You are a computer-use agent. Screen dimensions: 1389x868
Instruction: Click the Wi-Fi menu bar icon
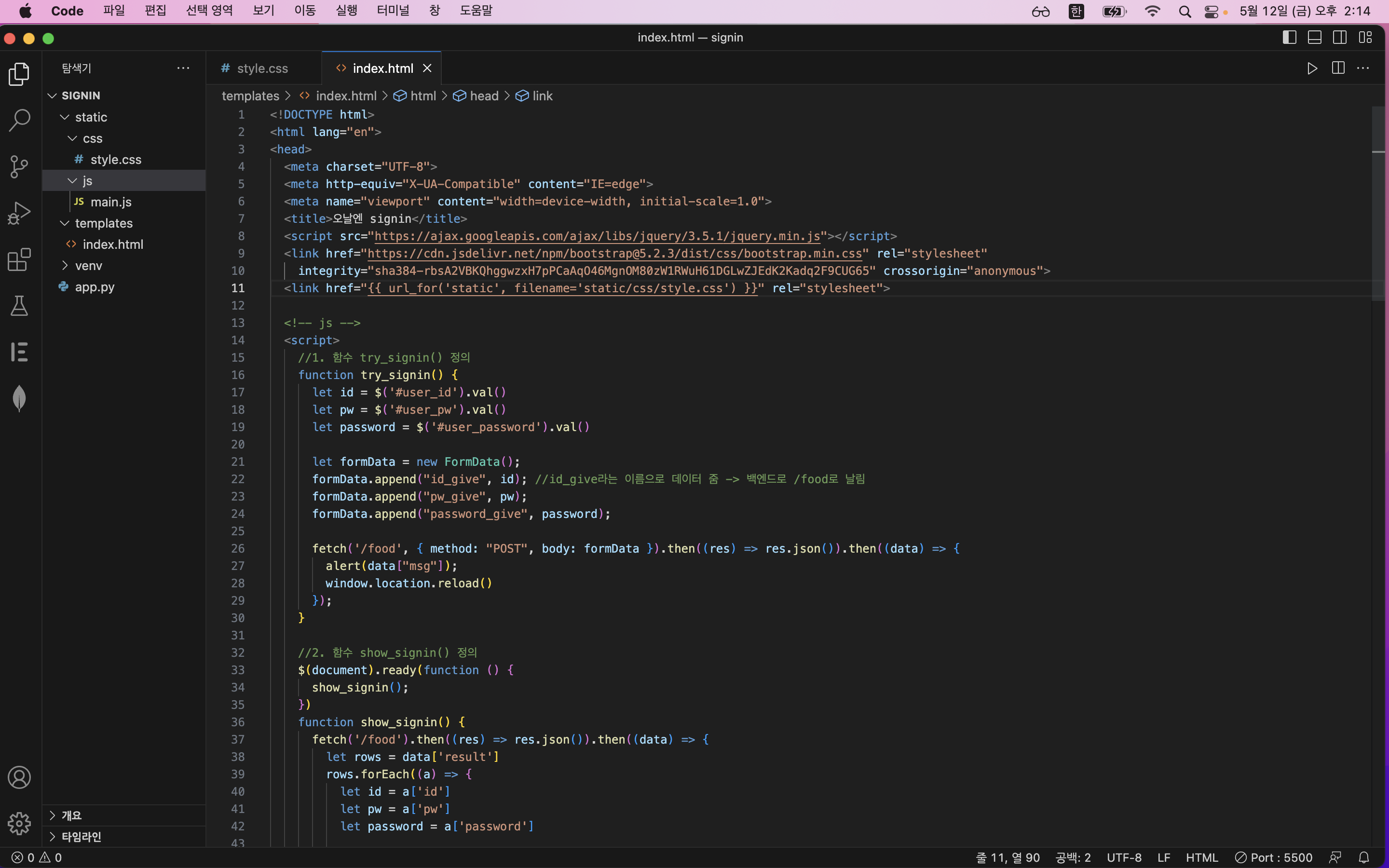click(x=1153, y=12)
